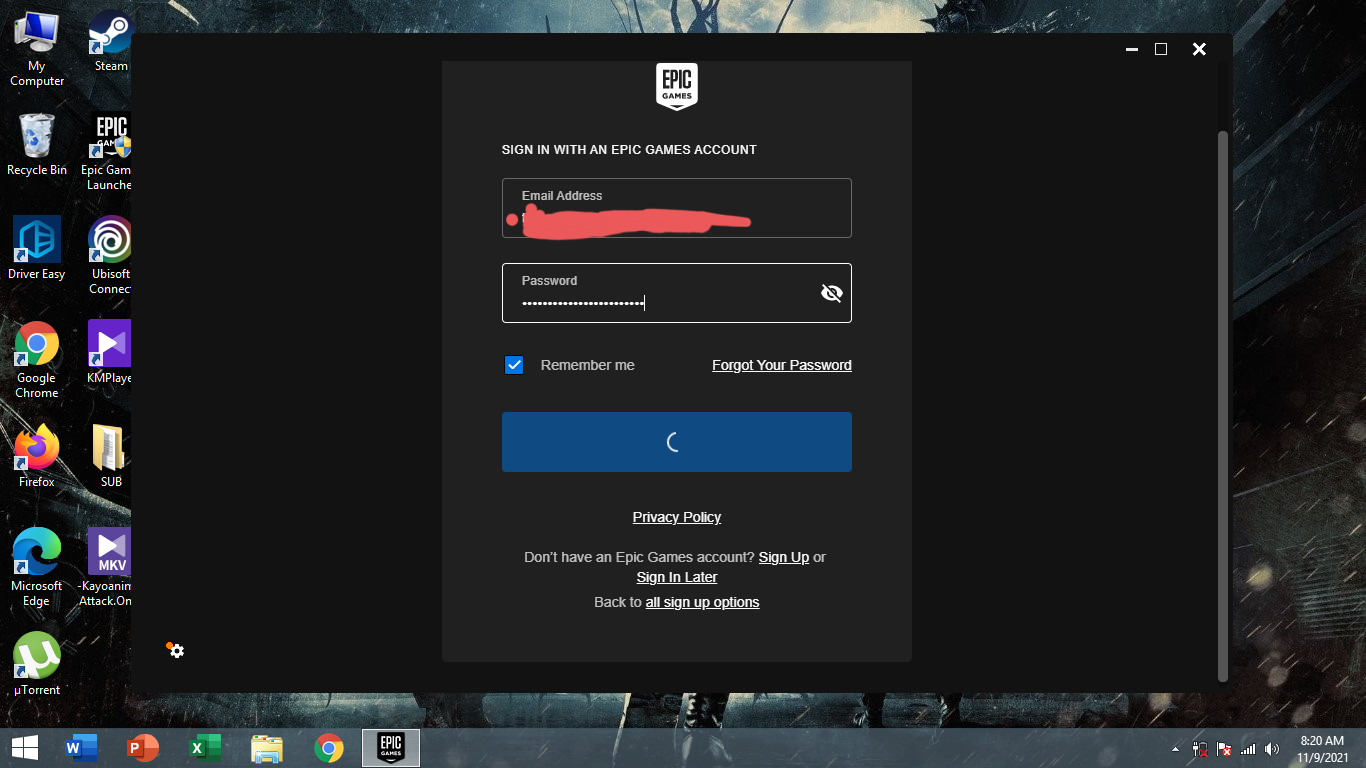Screen dimensions: 1366x768
Task: Minimize the Epic Games launcher window
Action: [x=1131, y=49]
